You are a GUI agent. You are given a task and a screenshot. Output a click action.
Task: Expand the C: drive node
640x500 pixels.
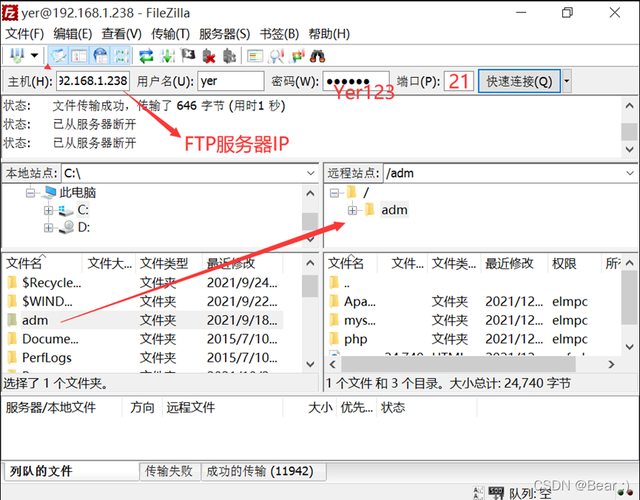[x=49, y=210]
